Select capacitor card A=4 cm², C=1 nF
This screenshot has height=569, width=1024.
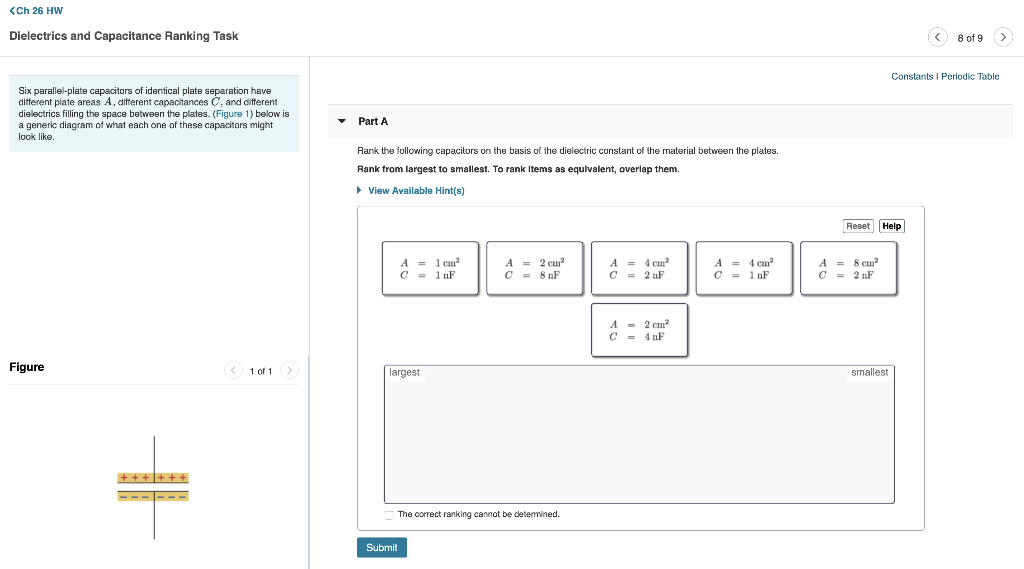(744, 268)
